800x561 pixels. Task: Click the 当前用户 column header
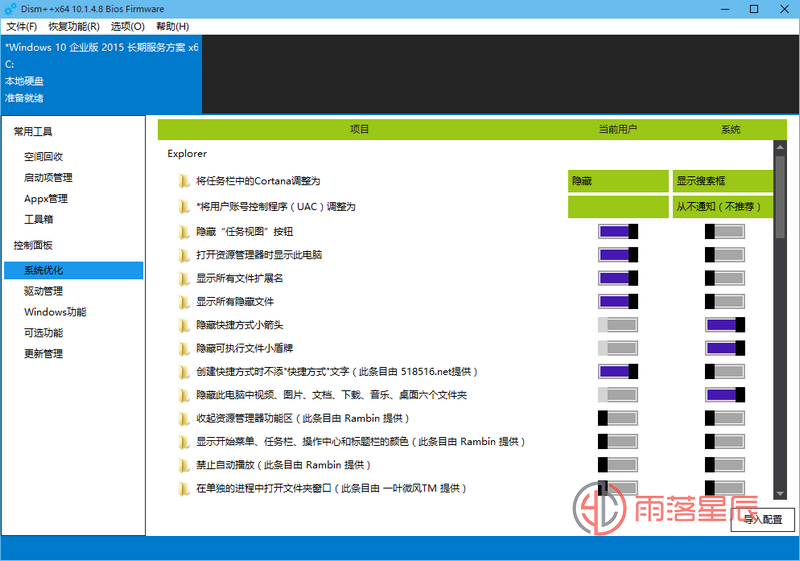pyautogui.click(x=617, y=130)
